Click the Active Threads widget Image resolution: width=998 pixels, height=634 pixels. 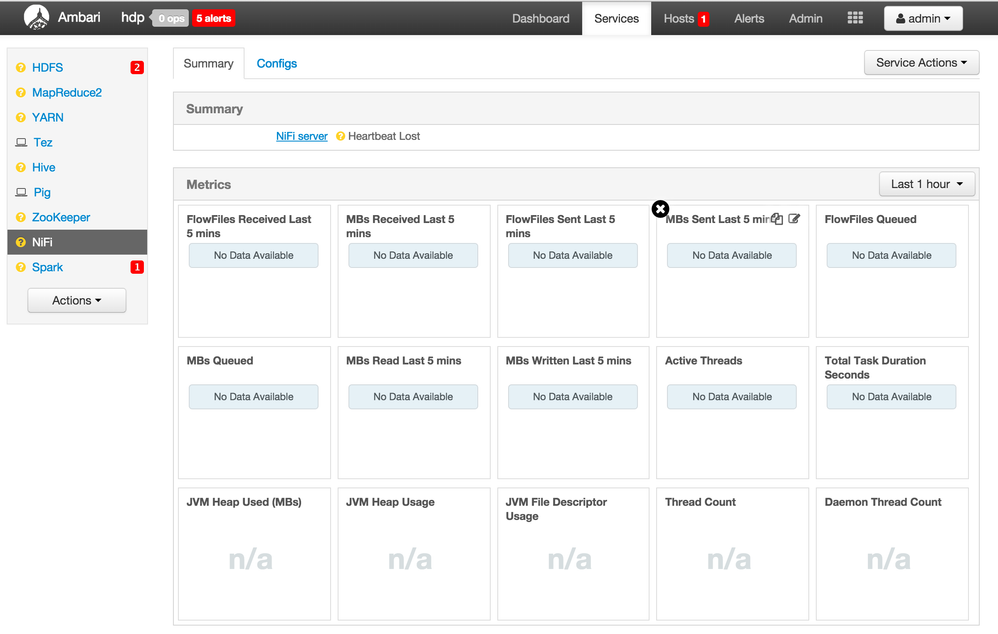[733, 412]
